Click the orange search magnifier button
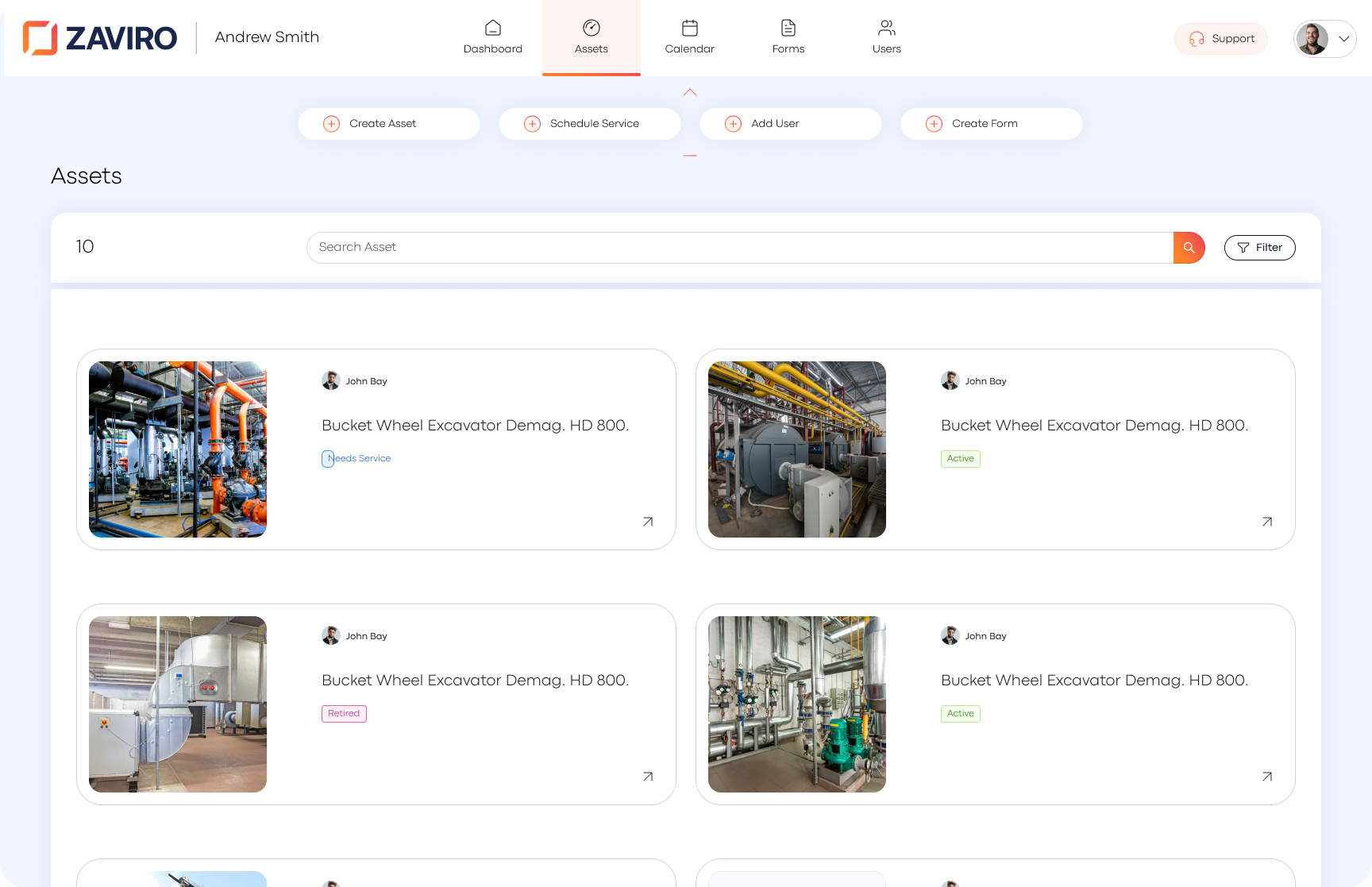The width and height of the screenshot is (1372, 887). (x=1189, y=248)
